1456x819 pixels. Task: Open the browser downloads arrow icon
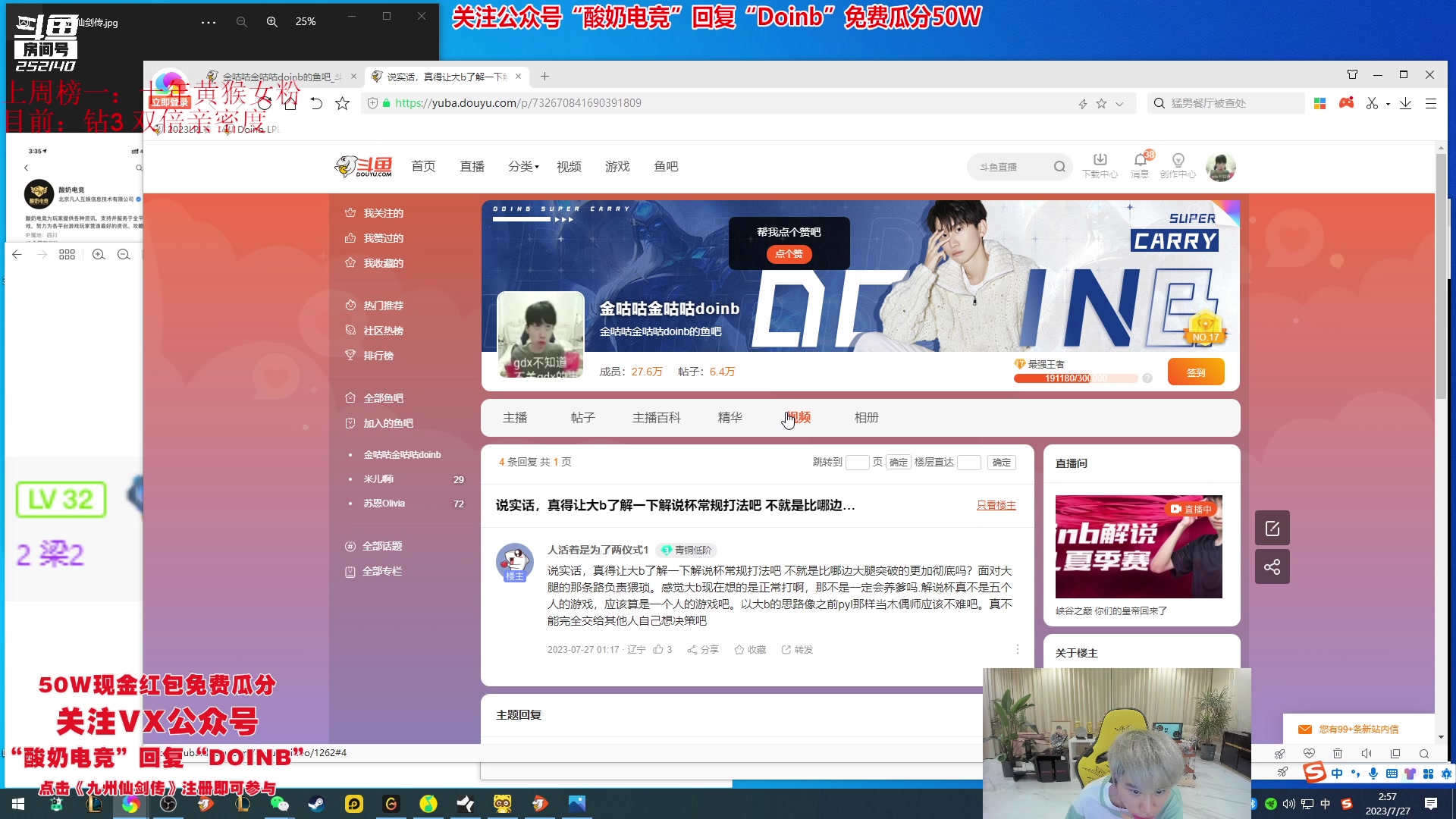[x=1405, y=103]
